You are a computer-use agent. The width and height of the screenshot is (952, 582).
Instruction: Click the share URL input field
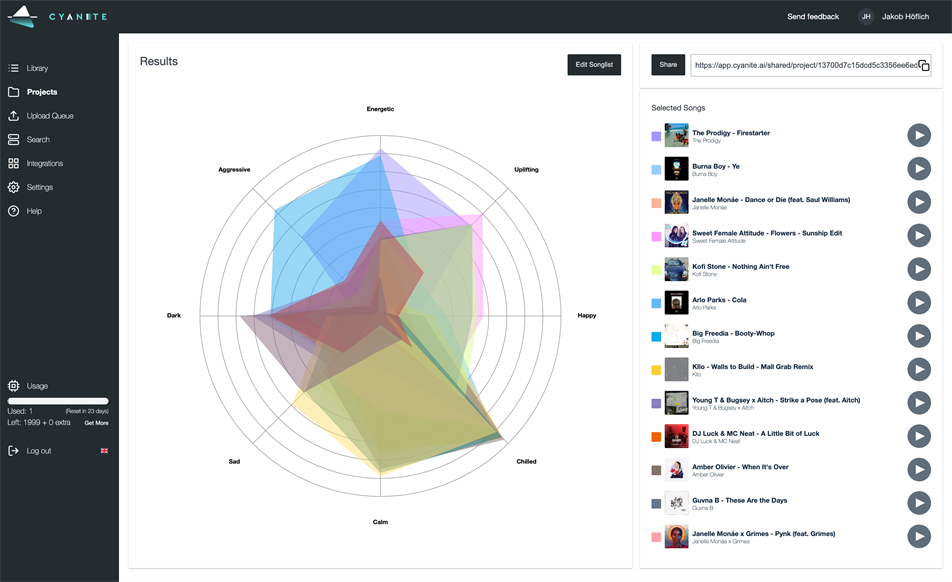click(x=811, y=65)
